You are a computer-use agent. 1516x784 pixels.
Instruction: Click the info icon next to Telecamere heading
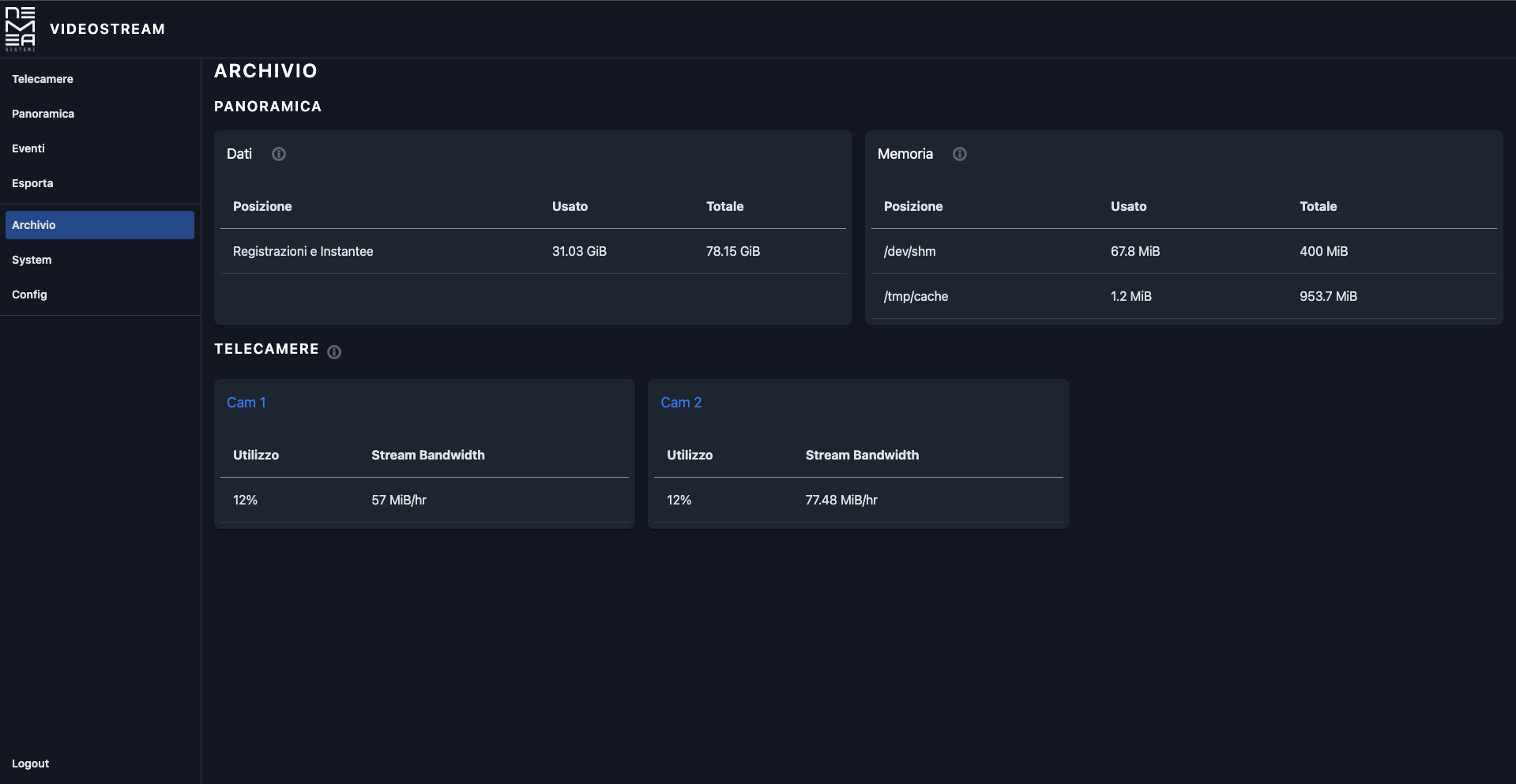(x=334, y=352)
